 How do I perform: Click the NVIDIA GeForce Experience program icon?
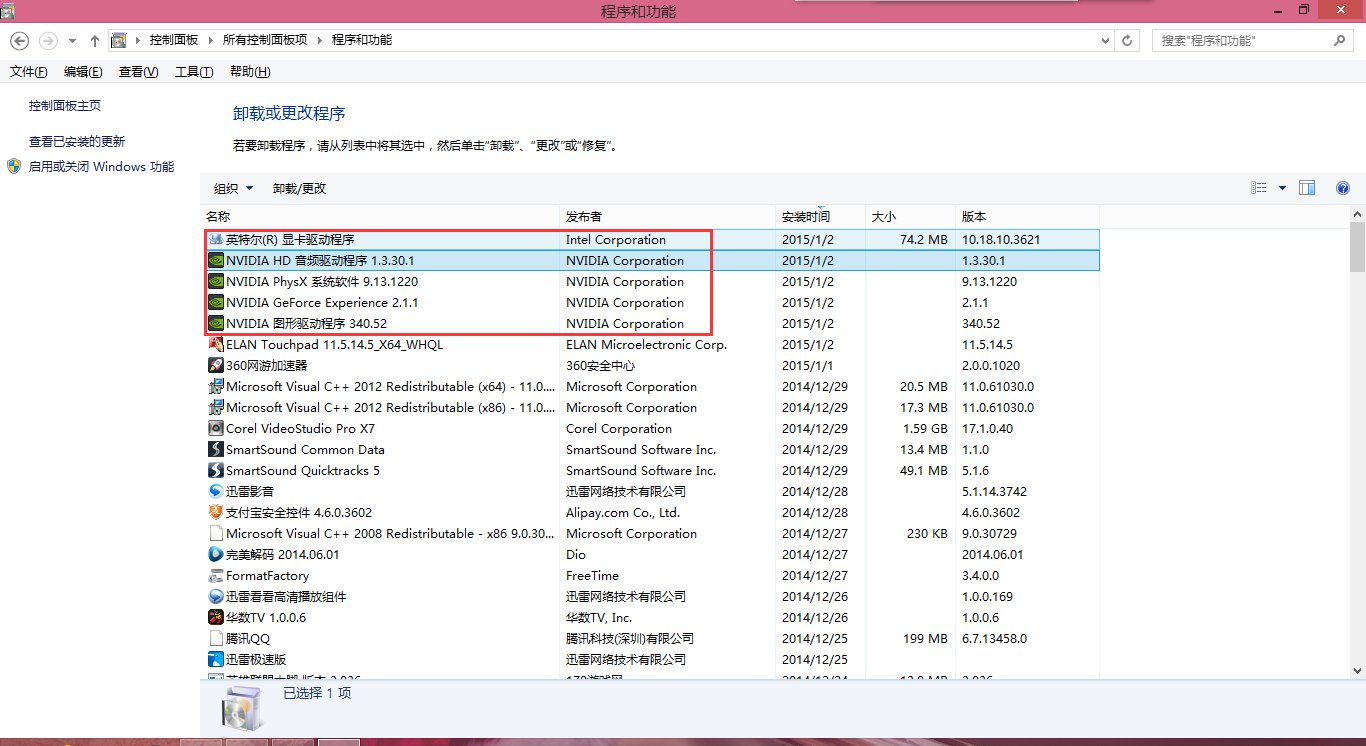pyautogui.click(x=215, y=303)
